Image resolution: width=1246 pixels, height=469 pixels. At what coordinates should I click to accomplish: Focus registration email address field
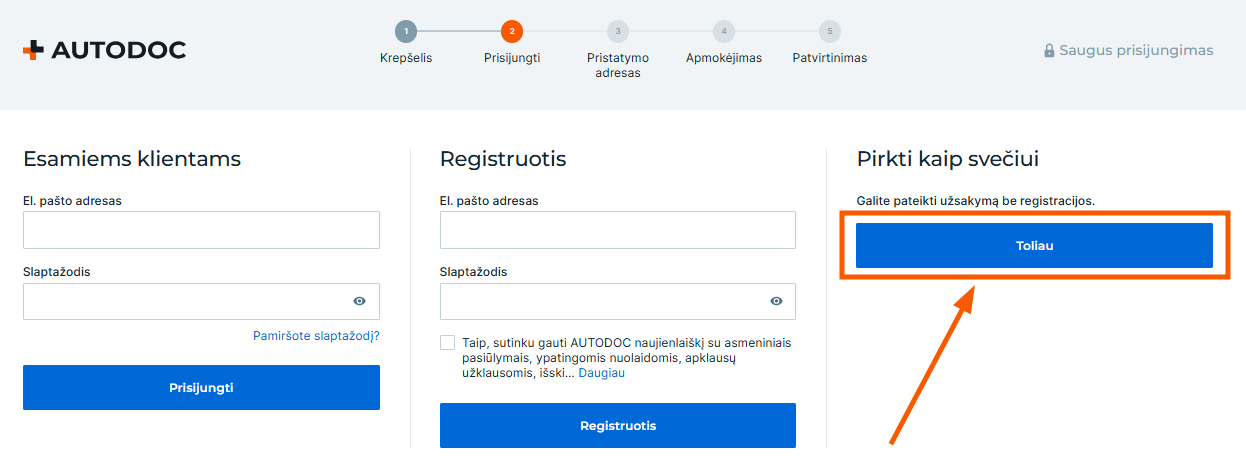point(617,230)
